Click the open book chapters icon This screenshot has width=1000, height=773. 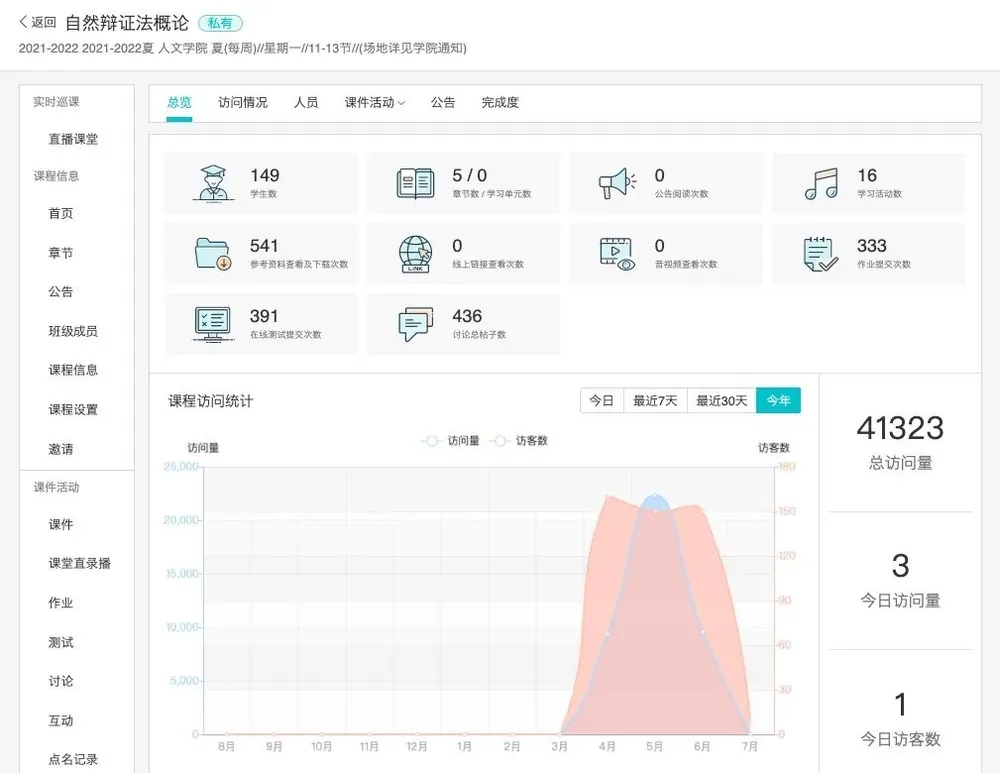pos(415,184)
